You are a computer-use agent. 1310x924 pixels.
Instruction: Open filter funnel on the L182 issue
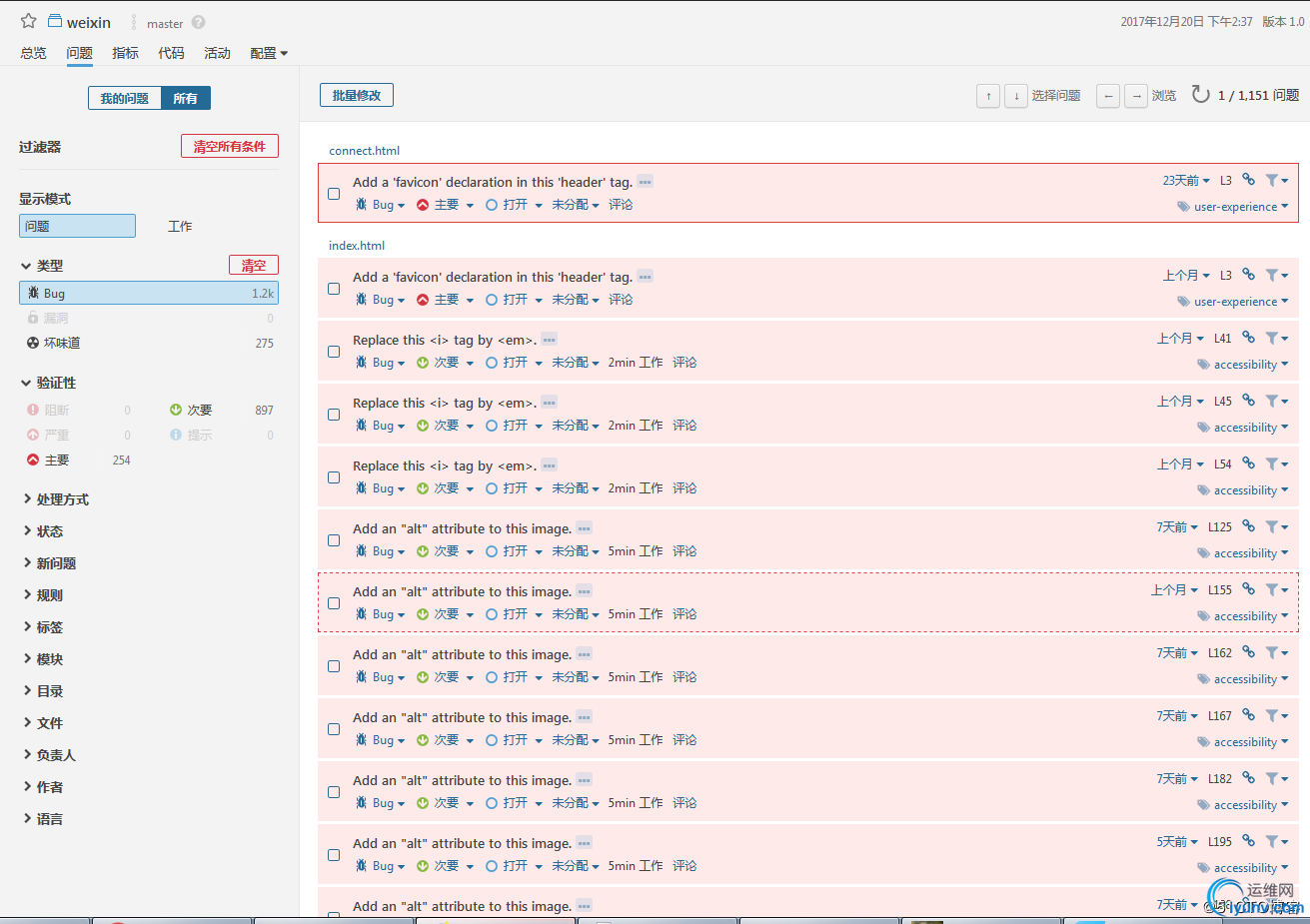[1276, 778]
